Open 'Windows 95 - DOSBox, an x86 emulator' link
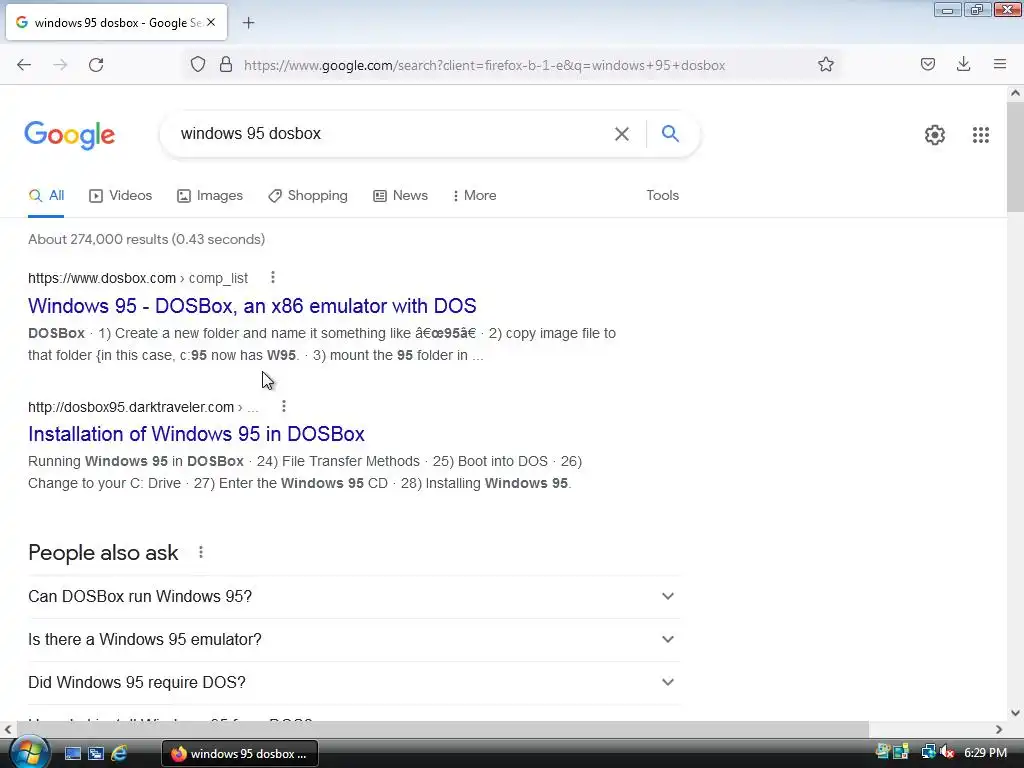This screenshot has height=768, width=1024. tap(252, 306)
